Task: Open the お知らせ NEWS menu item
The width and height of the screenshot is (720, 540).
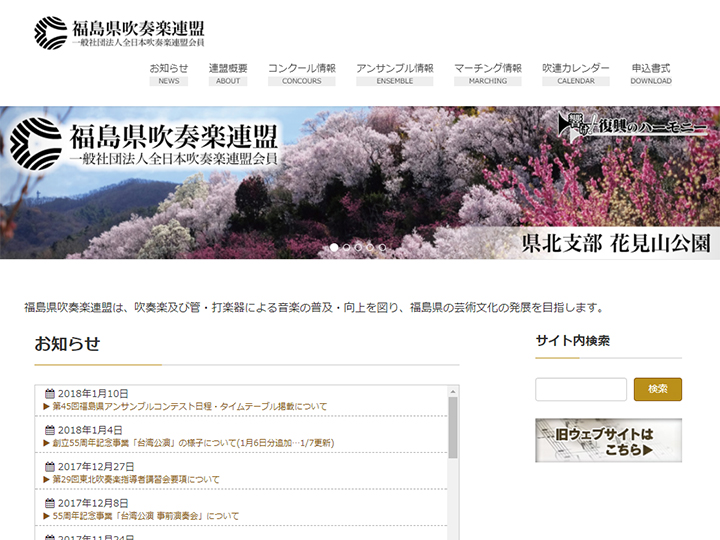Action: tap(168, 74)
